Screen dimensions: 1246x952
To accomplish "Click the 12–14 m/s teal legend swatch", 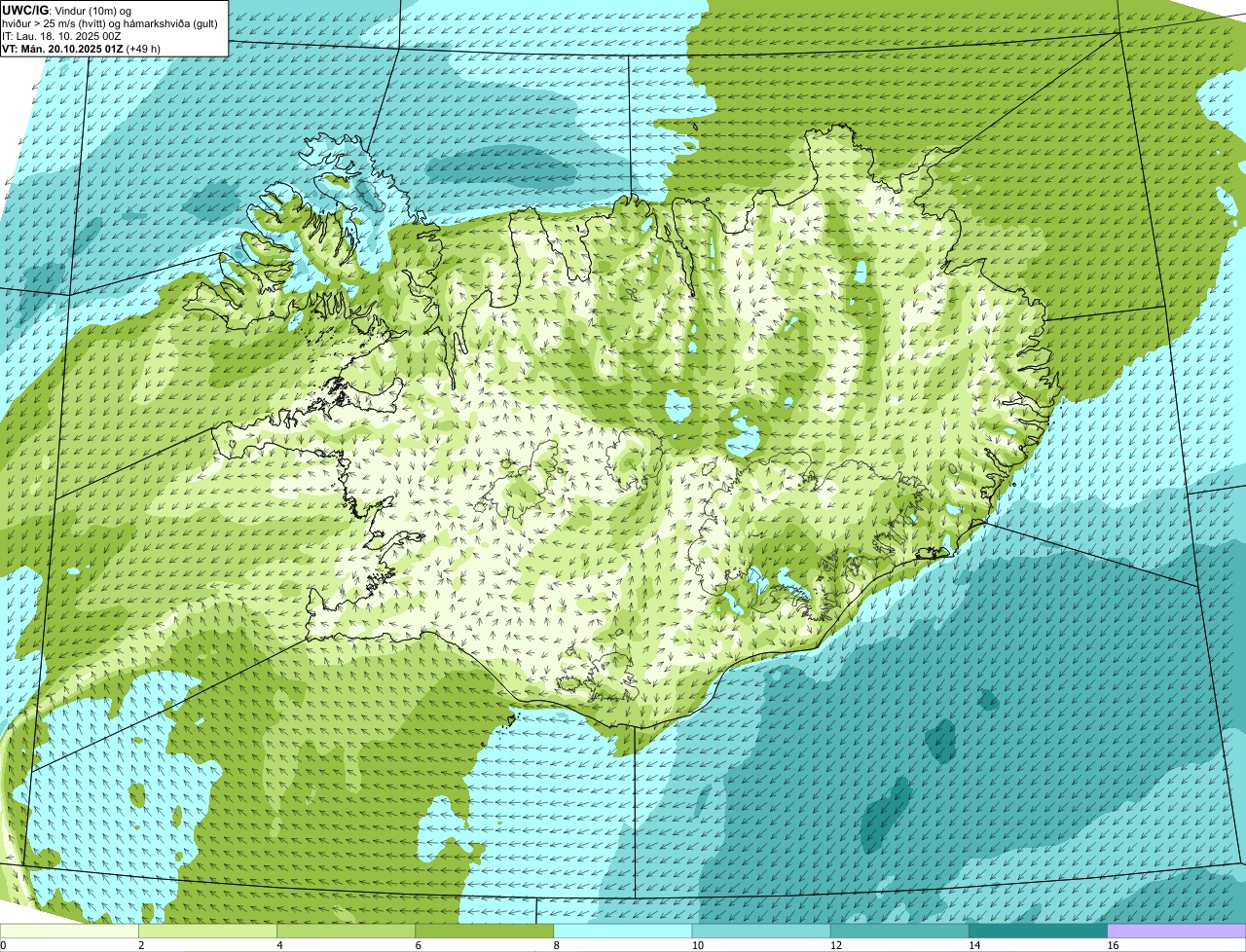I will tap(899, 931).
